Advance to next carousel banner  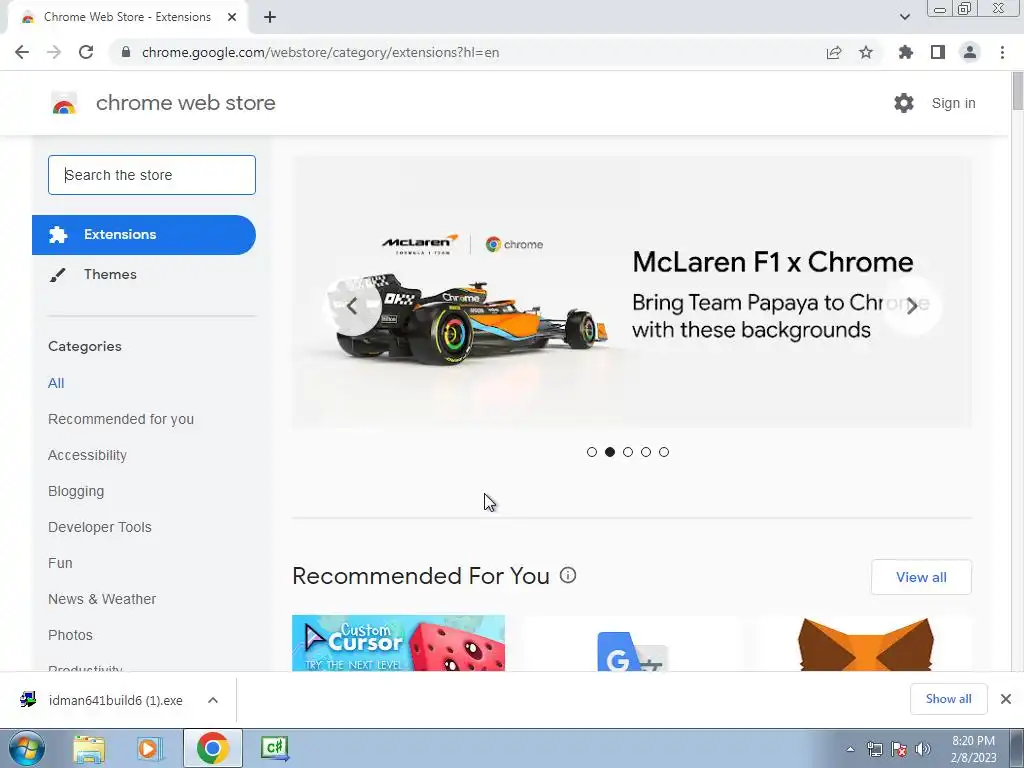tap(912, 306)
